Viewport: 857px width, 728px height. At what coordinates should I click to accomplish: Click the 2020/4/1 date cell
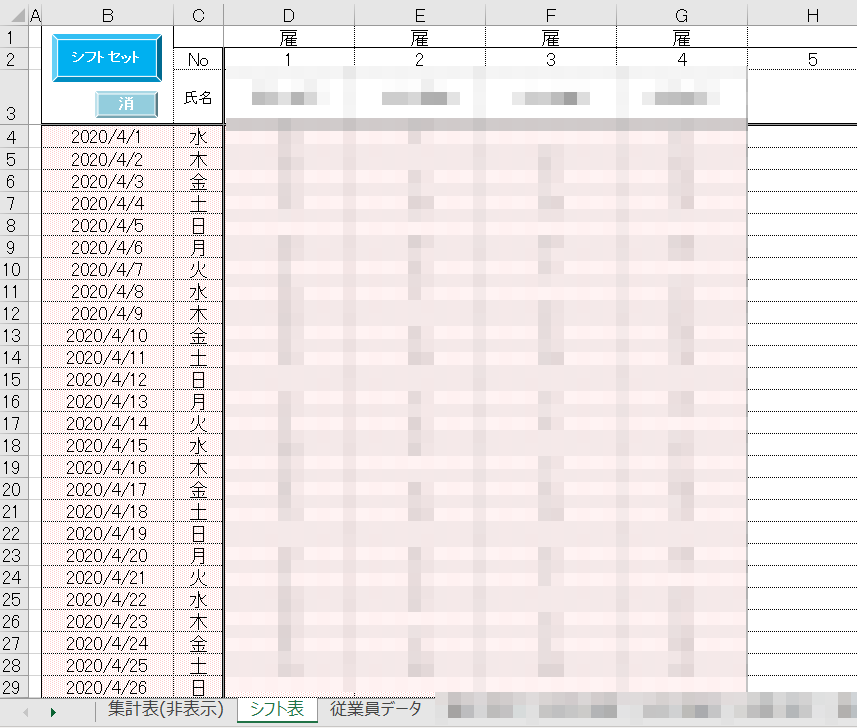(107, 137)
